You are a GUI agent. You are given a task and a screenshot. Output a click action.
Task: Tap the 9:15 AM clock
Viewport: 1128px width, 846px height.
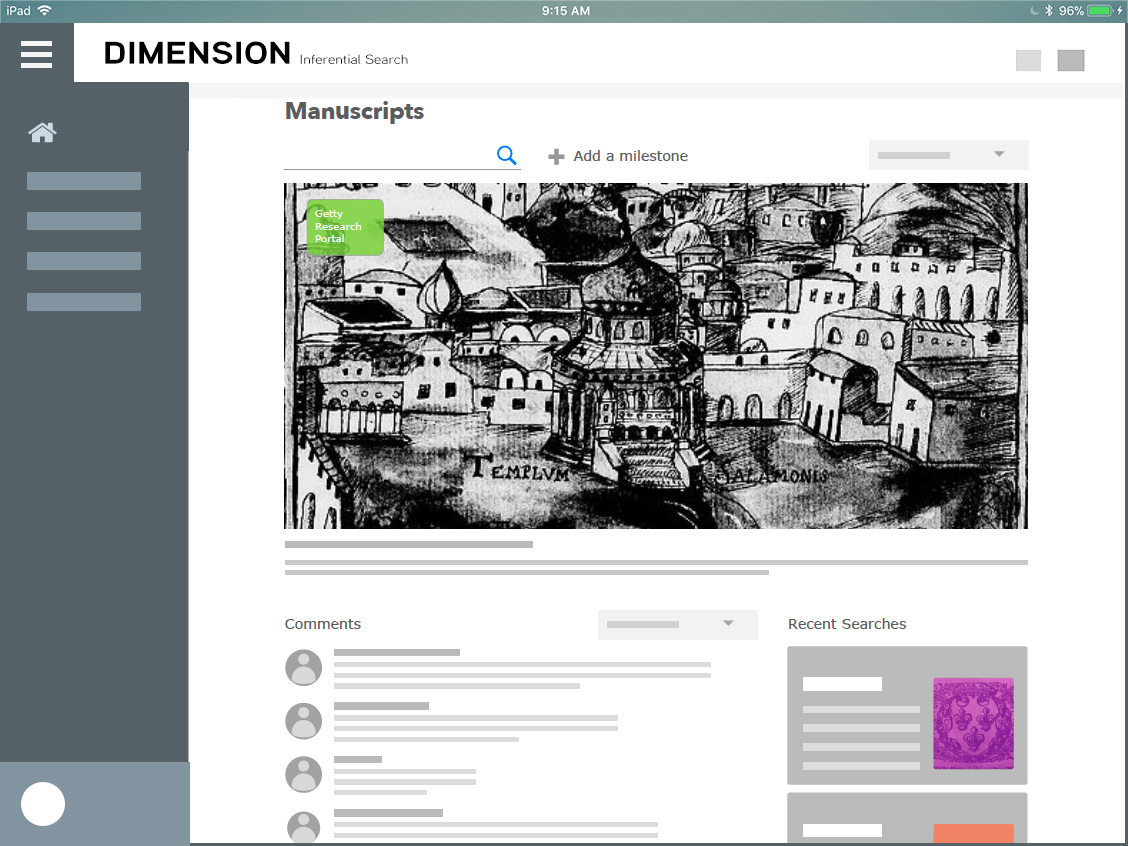tap(565, 11)
